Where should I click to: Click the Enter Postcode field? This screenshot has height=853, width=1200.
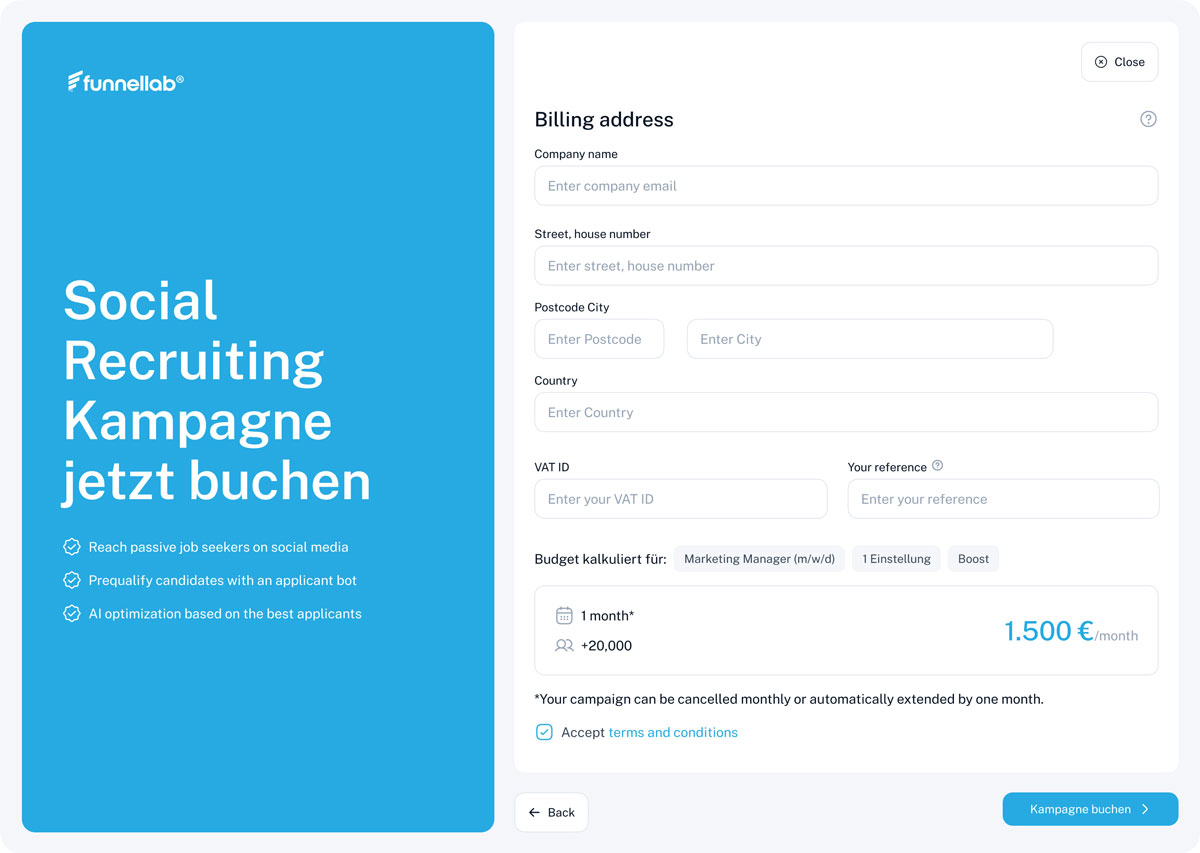(599, 339)
